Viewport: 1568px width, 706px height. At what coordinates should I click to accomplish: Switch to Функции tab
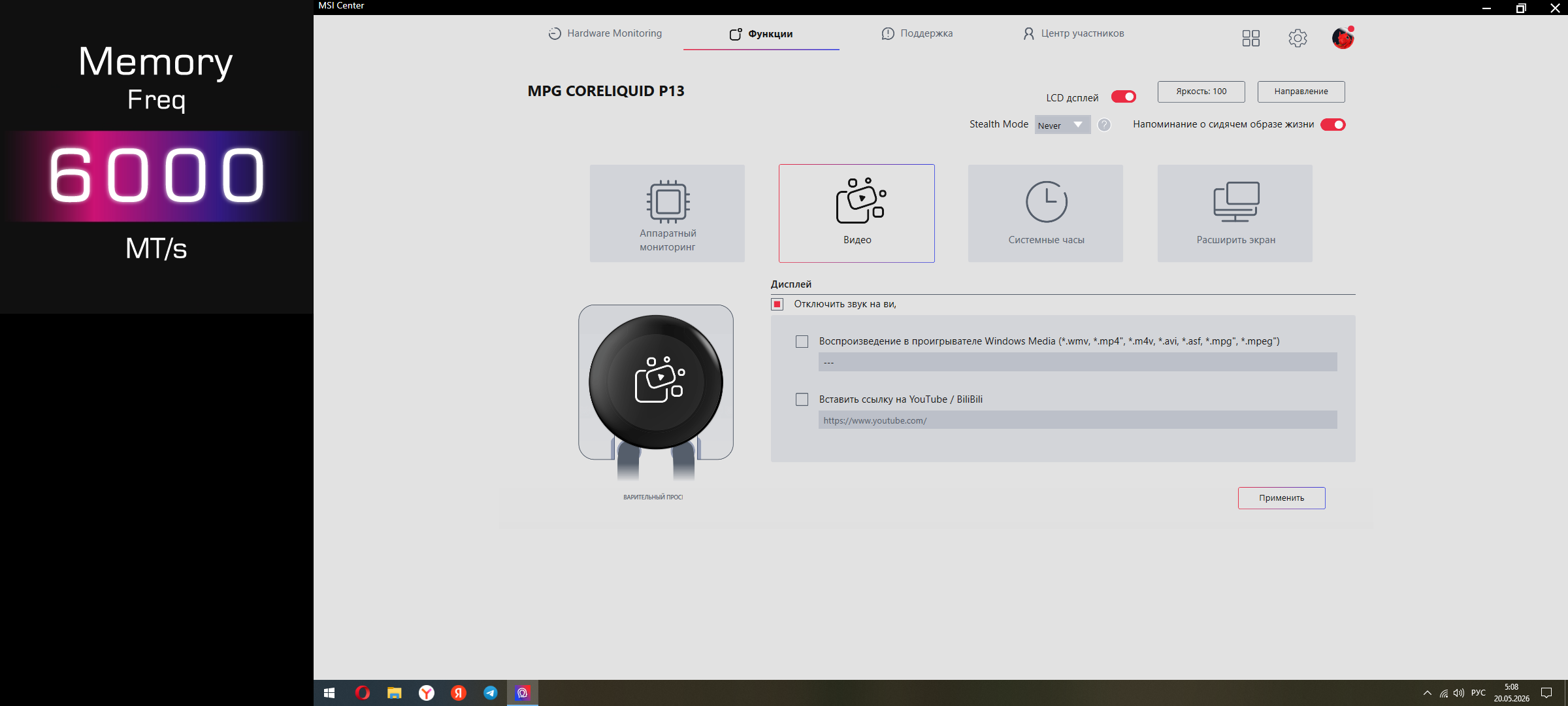click(761, 34)
